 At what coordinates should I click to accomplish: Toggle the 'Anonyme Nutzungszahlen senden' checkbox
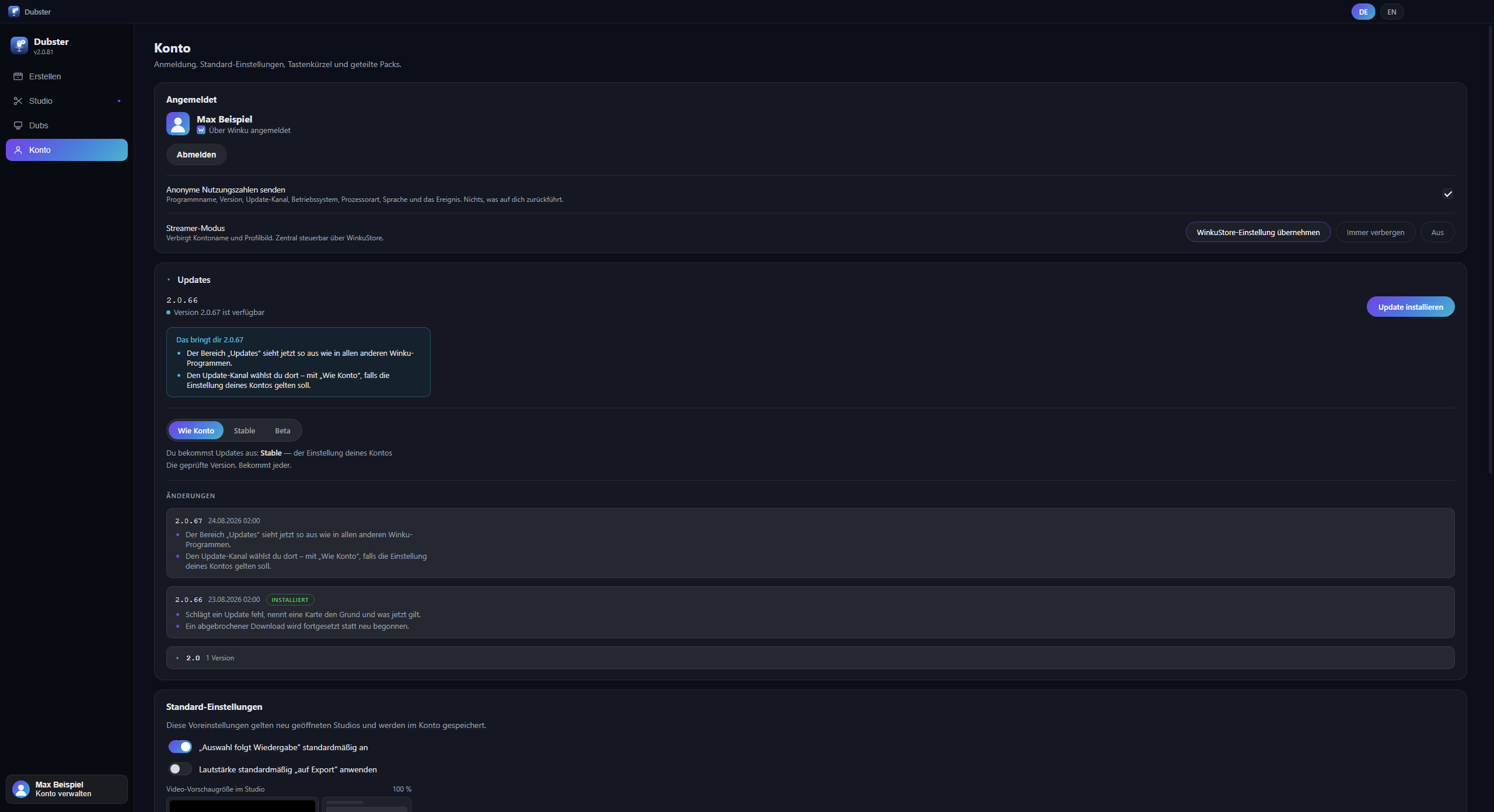point(1448,194)
